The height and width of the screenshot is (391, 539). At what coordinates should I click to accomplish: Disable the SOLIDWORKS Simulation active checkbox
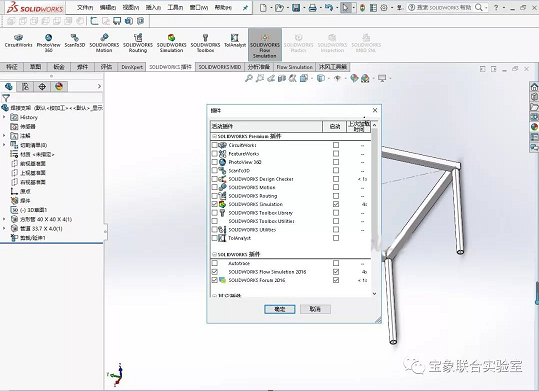215,204
